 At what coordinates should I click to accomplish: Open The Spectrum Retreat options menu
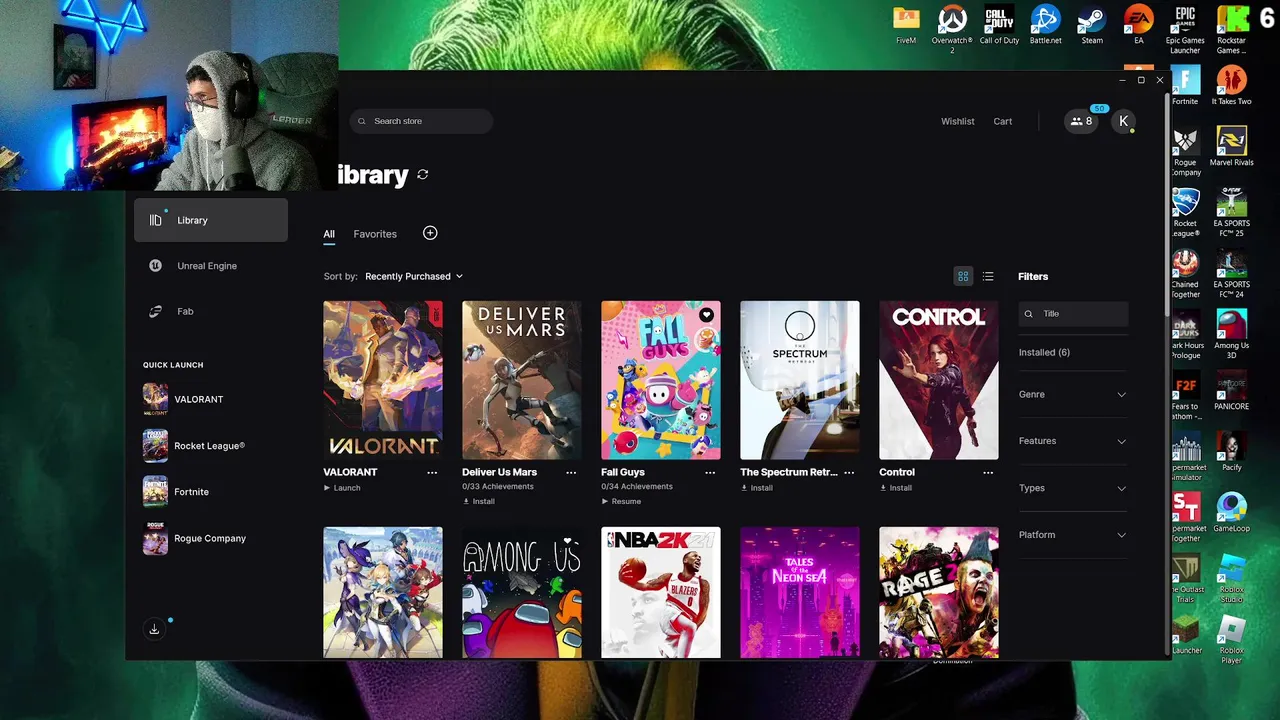849,472
